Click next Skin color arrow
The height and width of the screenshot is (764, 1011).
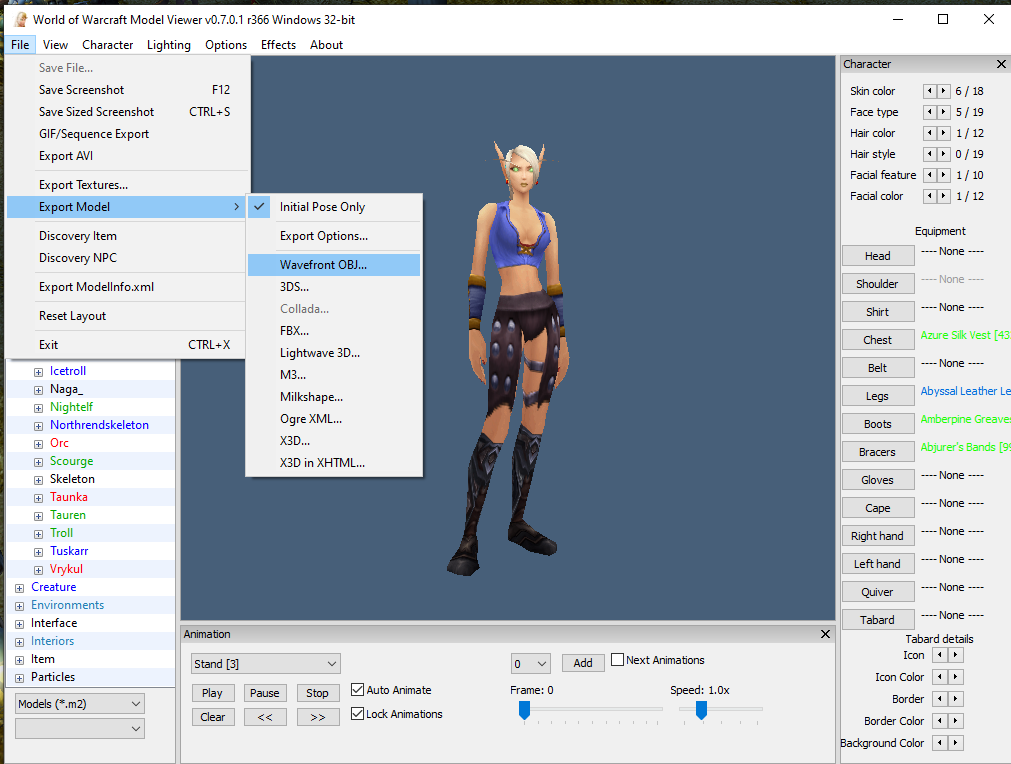943,91
